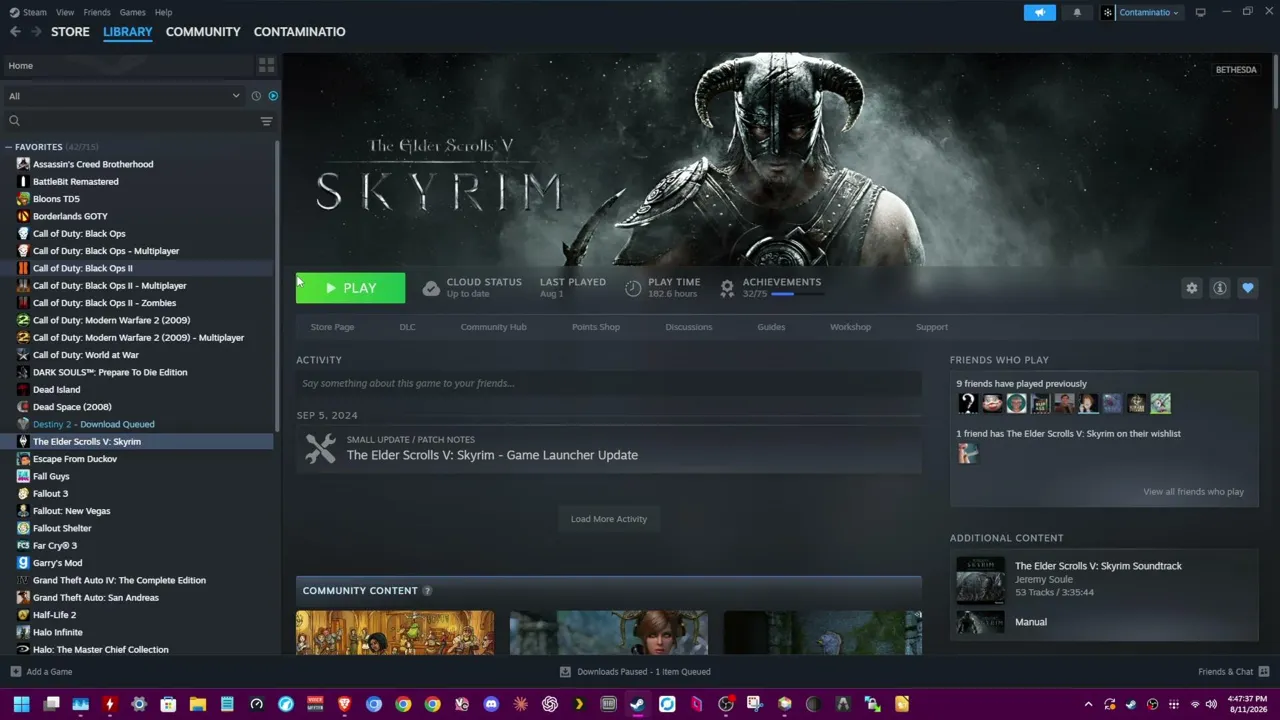Click the achievements progress bar
This screenshot has height=720, width=1280.
pyautogui.click(x=796, y=294)
